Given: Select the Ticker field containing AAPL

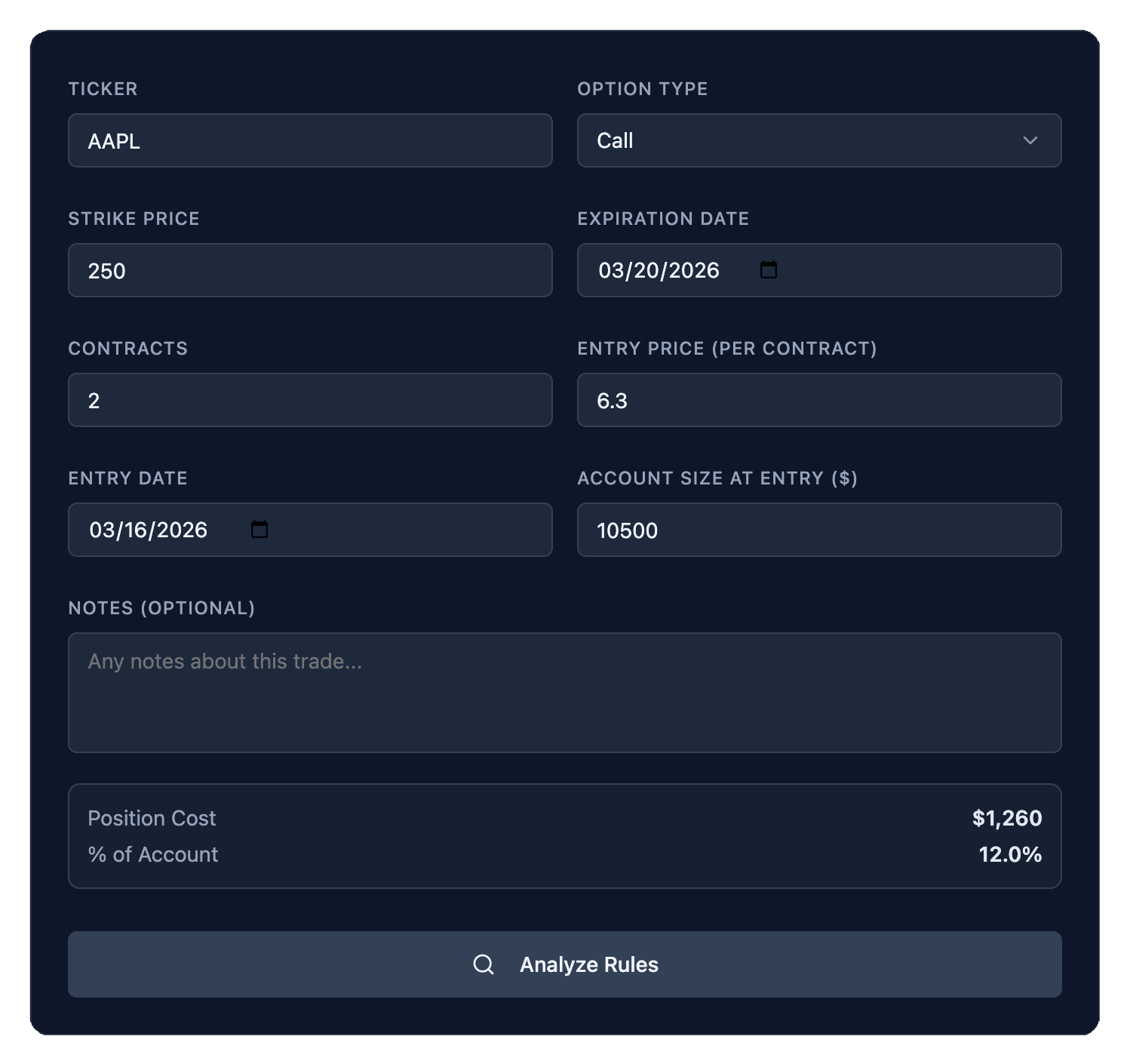Looking at the screenshot, I should tap(309, 140).
